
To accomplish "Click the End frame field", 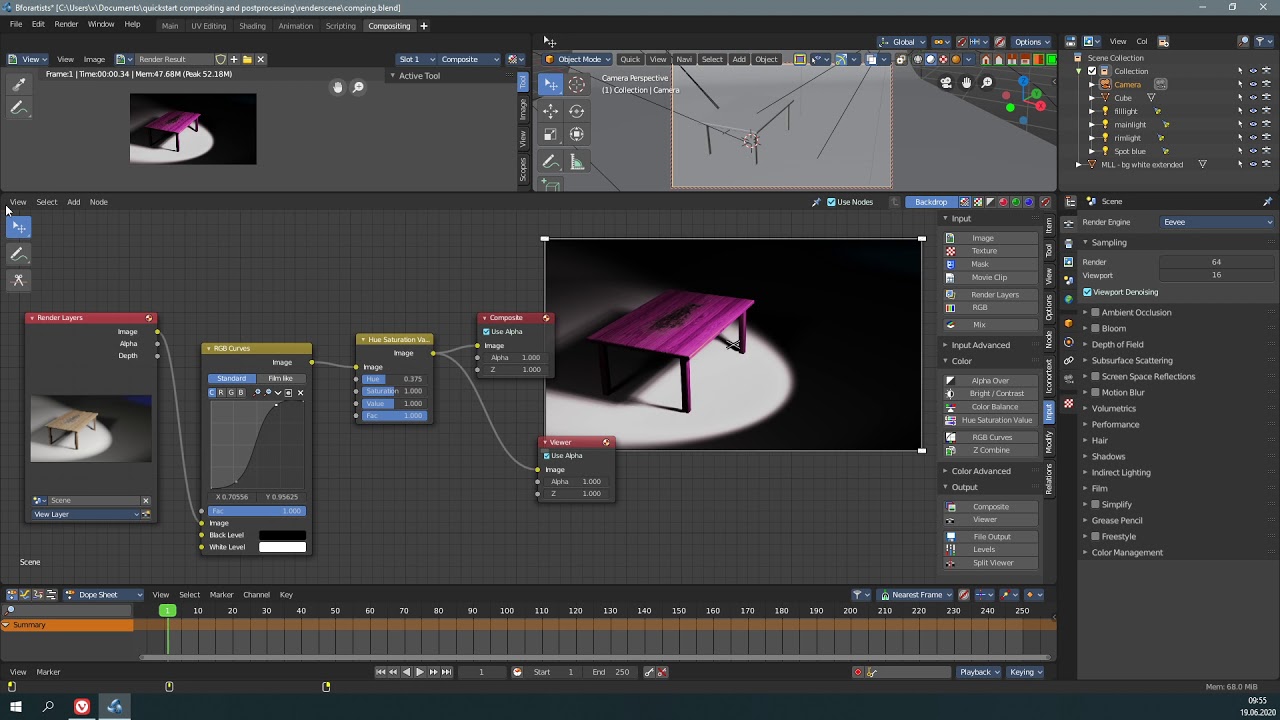I will click(611, 672).
